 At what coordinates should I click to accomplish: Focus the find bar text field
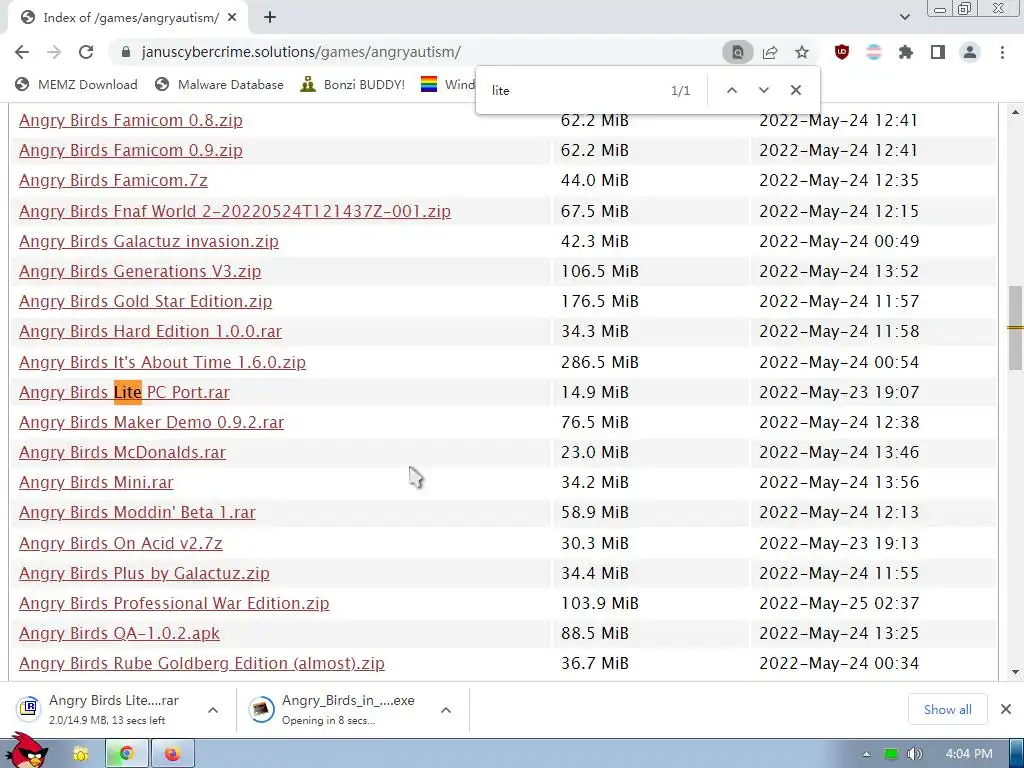pyautogui.click(x=575, y=91)
